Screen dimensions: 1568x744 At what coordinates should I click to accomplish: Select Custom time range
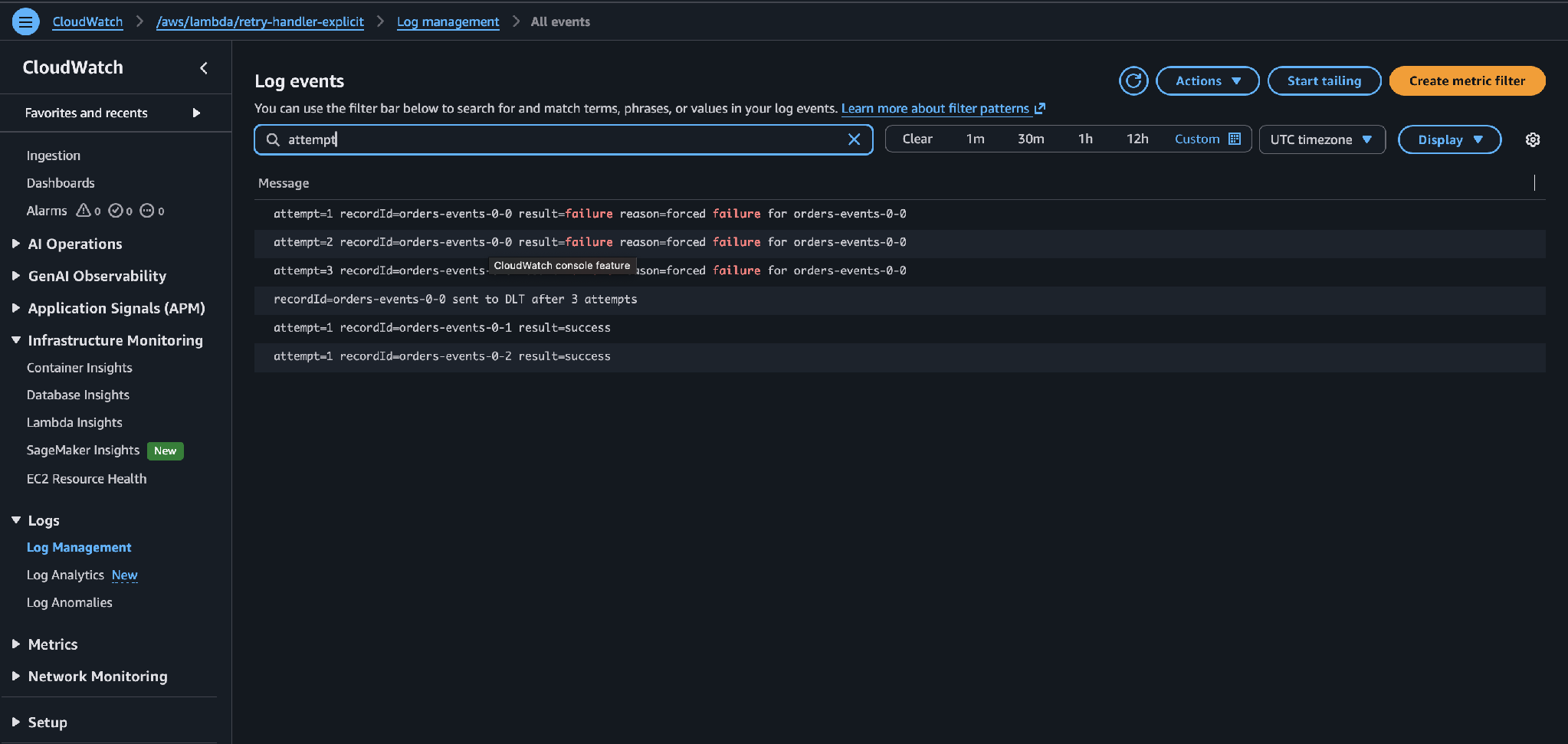pyautogui.click(x=1197, y=139)
